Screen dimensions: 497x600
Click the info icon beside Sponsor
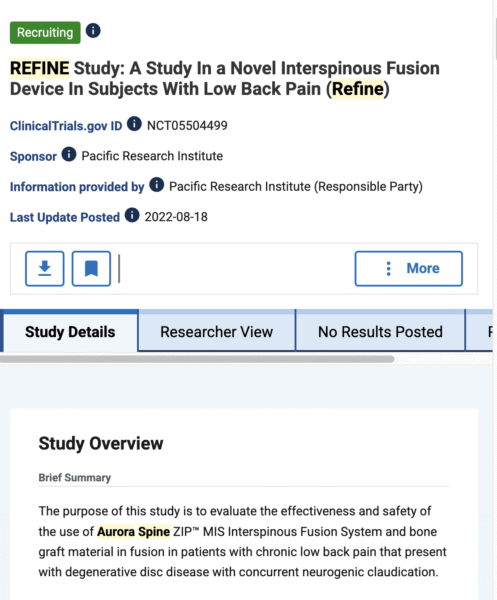[x=69, y=155]
